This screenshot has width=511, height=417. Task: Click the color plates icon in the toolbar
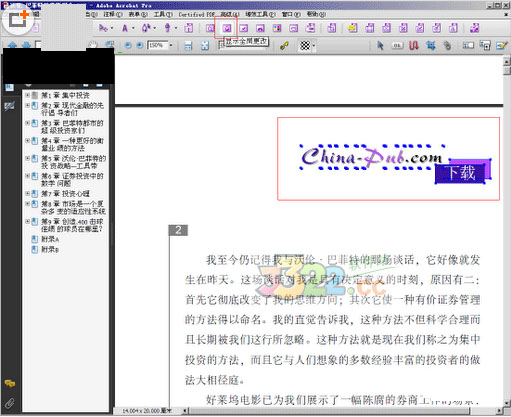pyautogui.click(x=277, y=28)
